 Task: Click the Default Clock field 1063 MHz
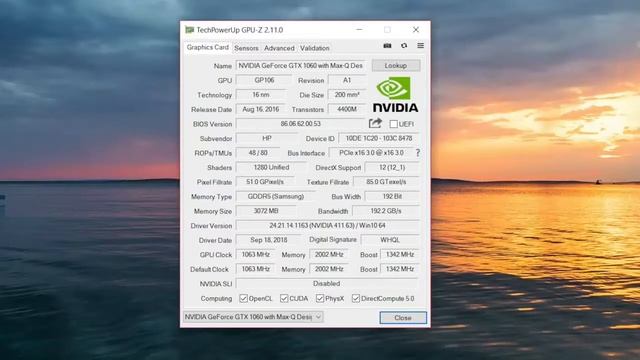tap(256, 269)
